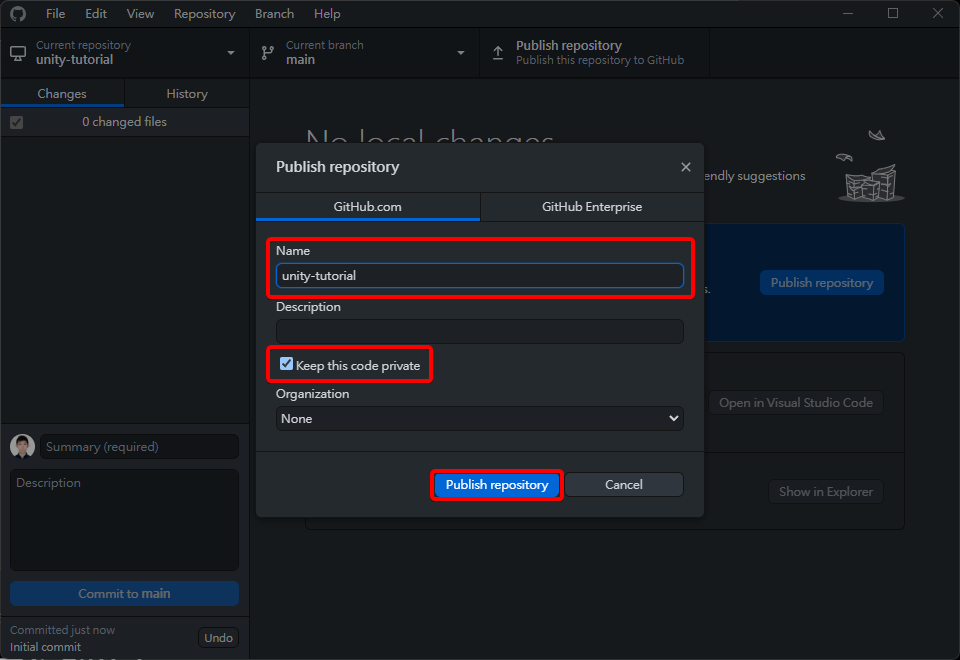Close the Publish repository dialog with X
960x660 pixels.
click(x=686, y=167)
